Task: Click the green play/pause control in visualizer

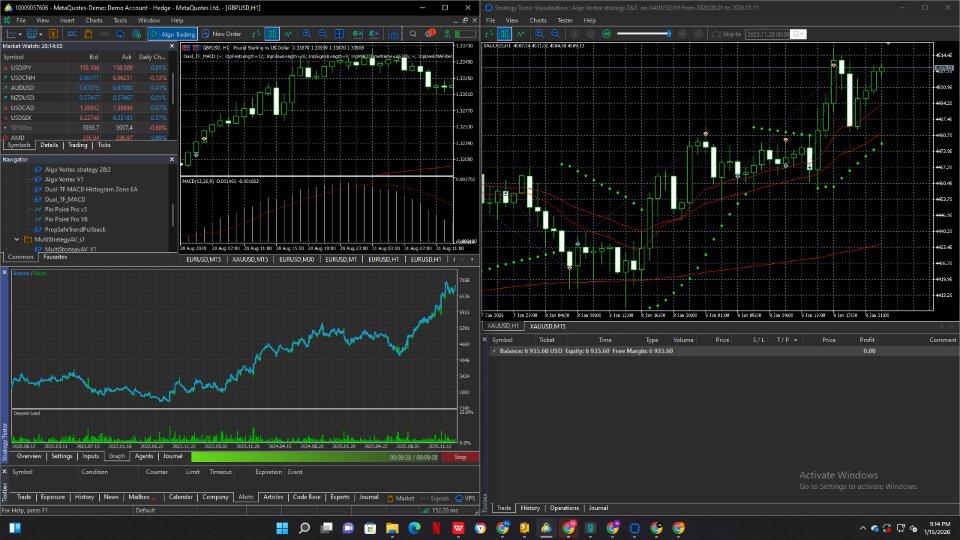Action: coord(607,34)
